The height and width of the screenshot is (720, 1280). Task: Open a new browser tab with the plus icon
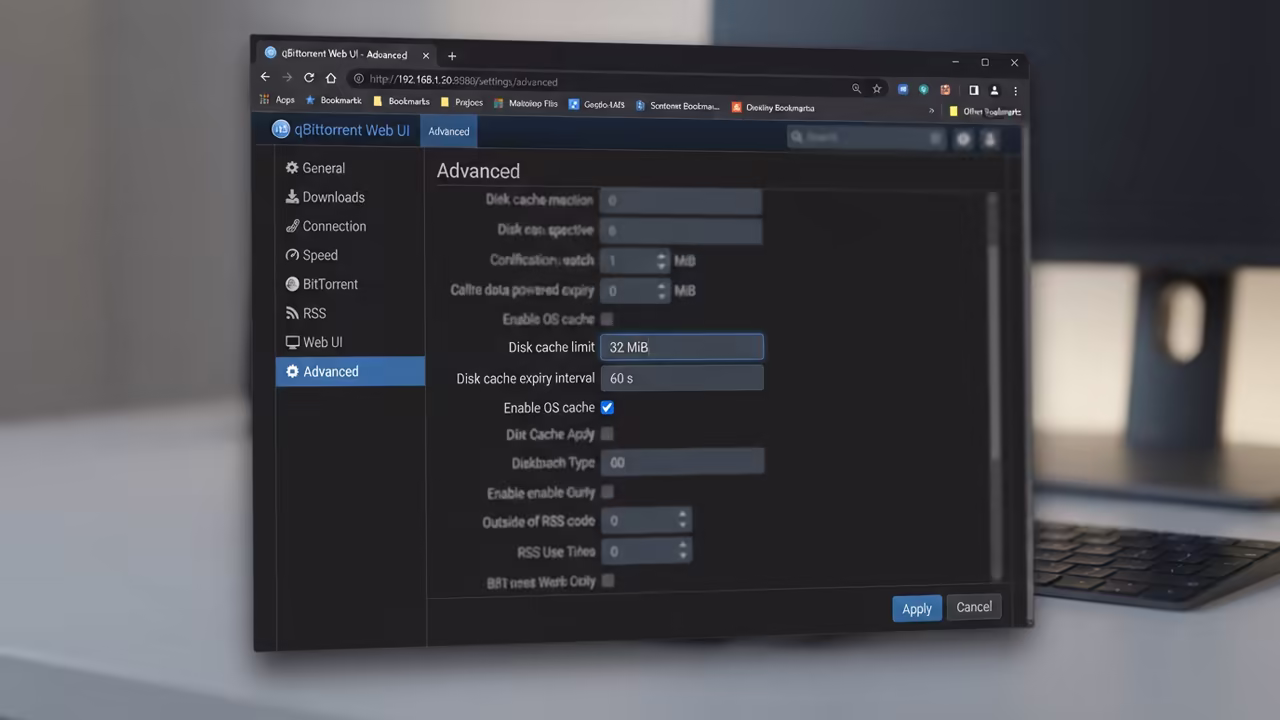452,56
